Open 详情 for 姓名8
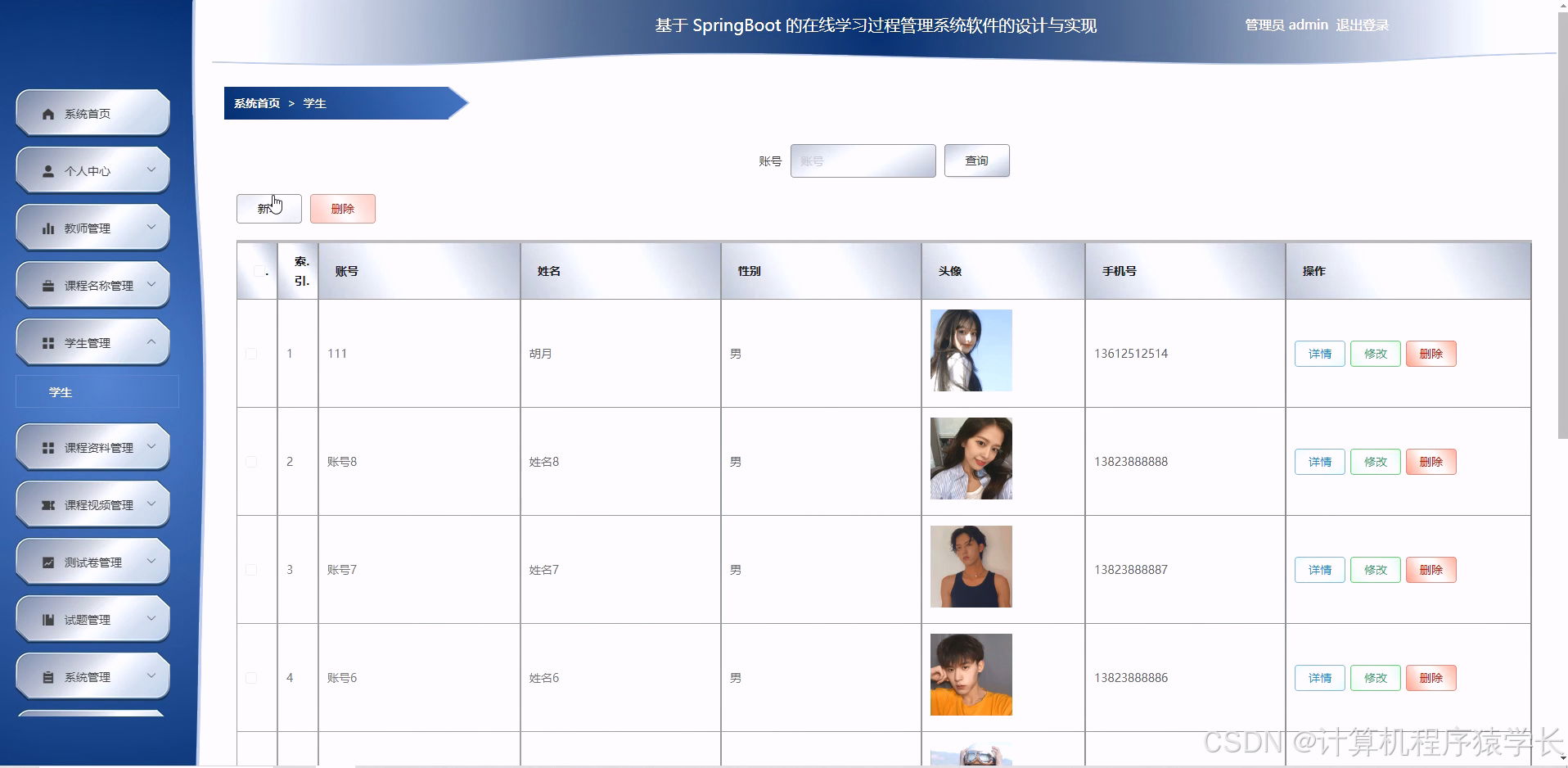The image size is (1568, 768). (1319, 462)
